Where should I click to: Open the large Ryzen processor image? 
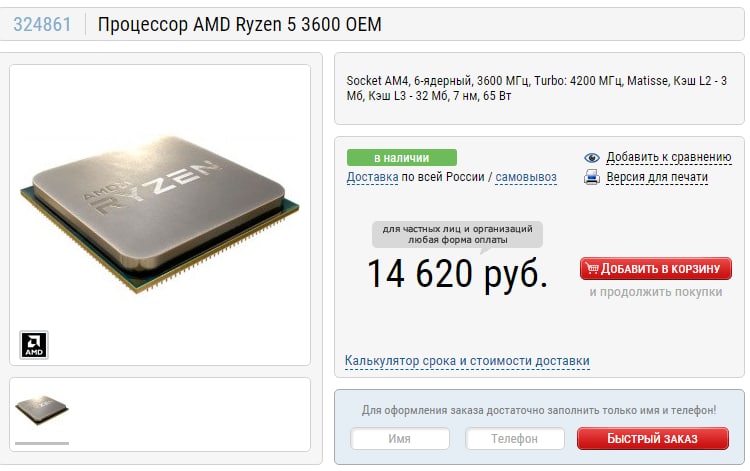[x=160, y=215]
